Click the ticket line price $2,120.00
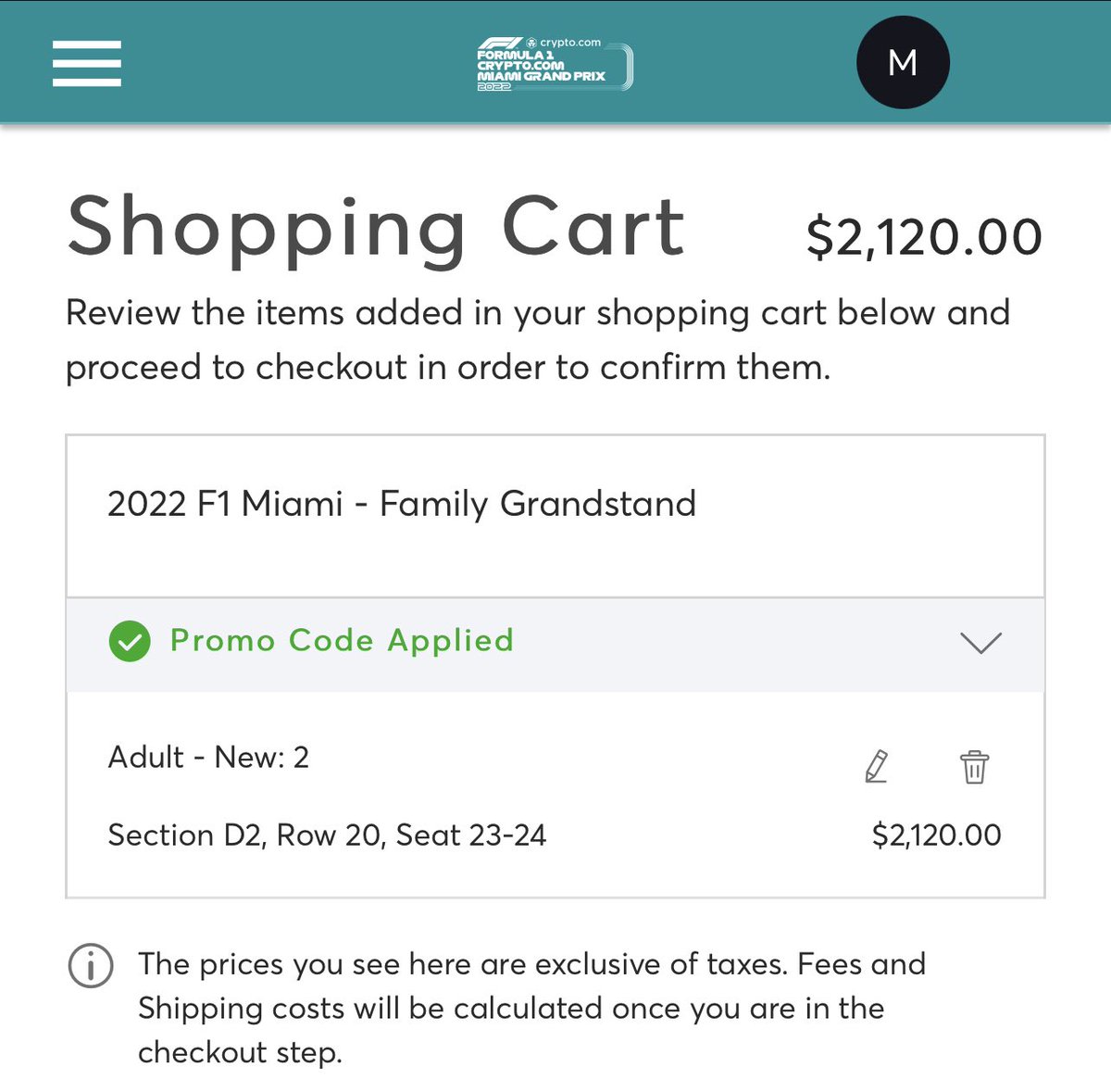The image size is (1111, 1092). pyautogui.click(x=936, y=835)
